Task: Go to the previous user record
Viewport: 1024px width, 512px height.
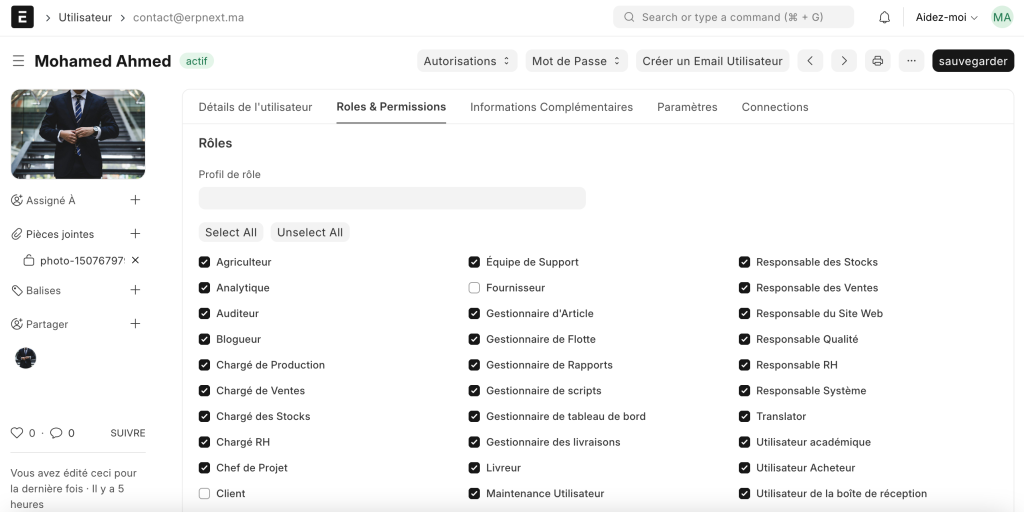Action: [x=810, y=61]
